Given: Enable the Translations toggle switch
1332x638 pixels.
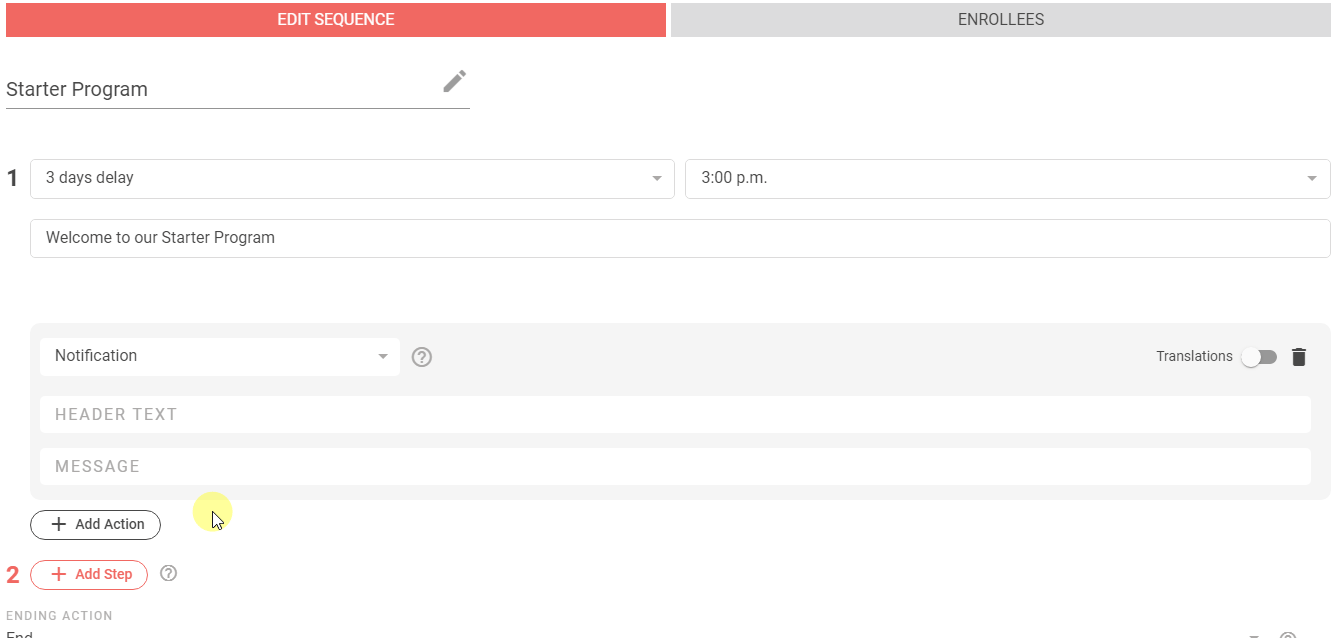Looking at the screenshot, I should pos(1259,357).
